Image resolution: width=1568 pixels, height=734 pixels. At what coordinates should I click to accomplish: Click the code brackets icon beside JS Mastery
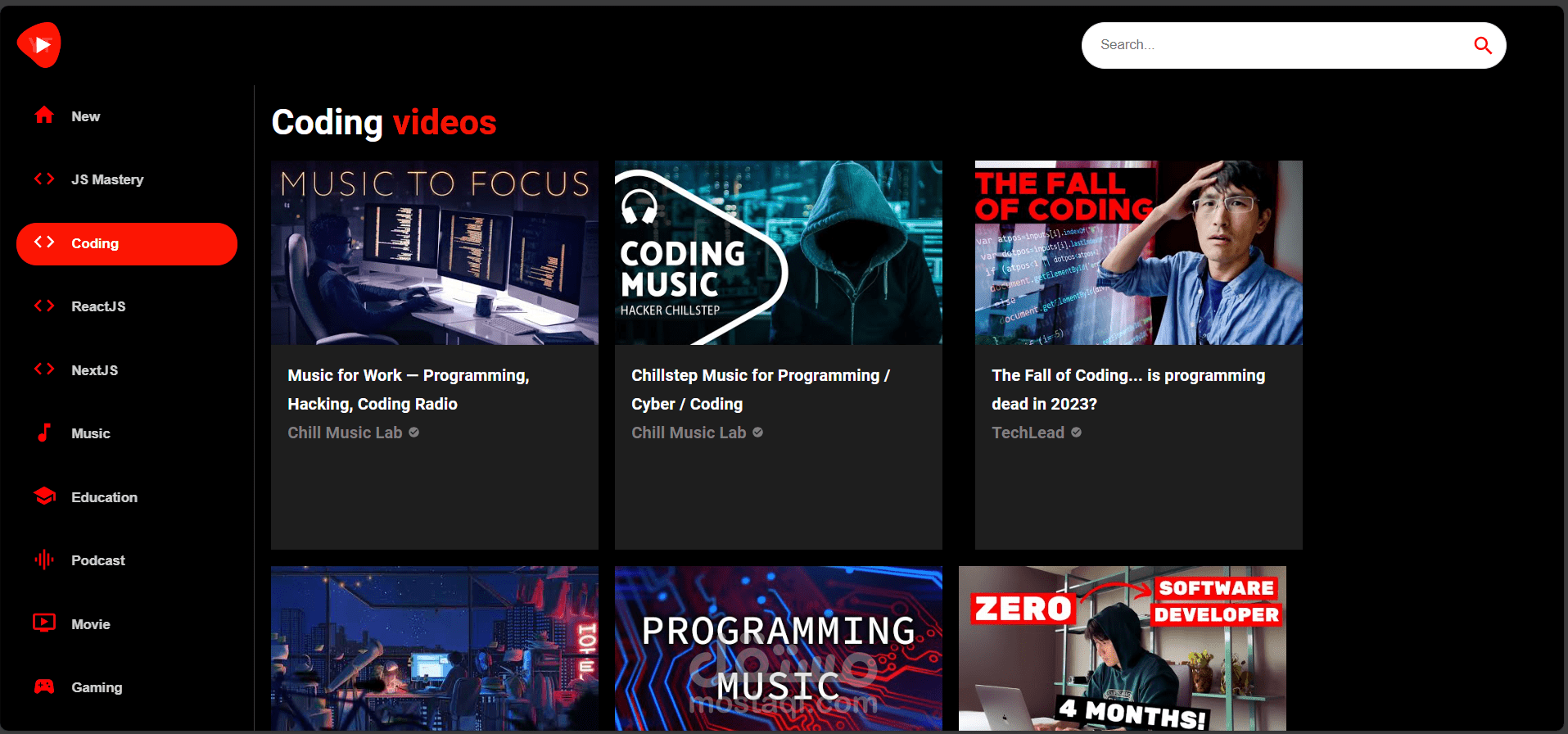44,179
